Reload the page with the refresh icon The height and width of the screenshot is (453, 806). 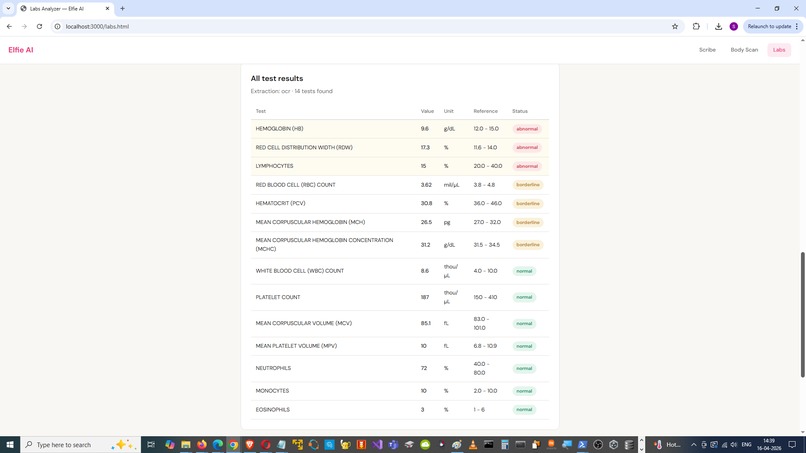tap(39, 26)
